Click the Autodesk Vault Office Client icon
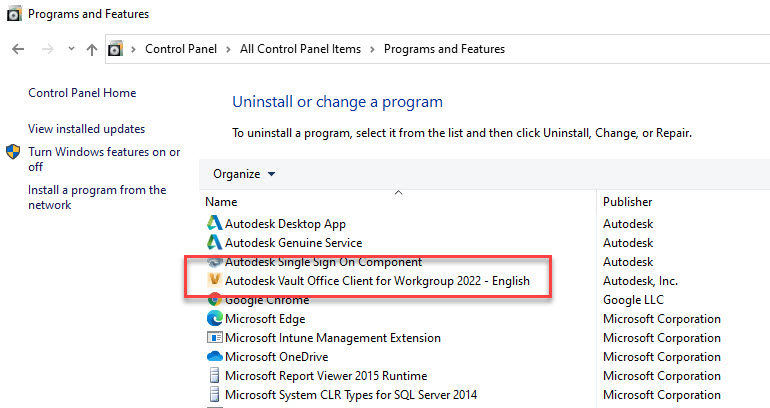 [x=215, y=280]
